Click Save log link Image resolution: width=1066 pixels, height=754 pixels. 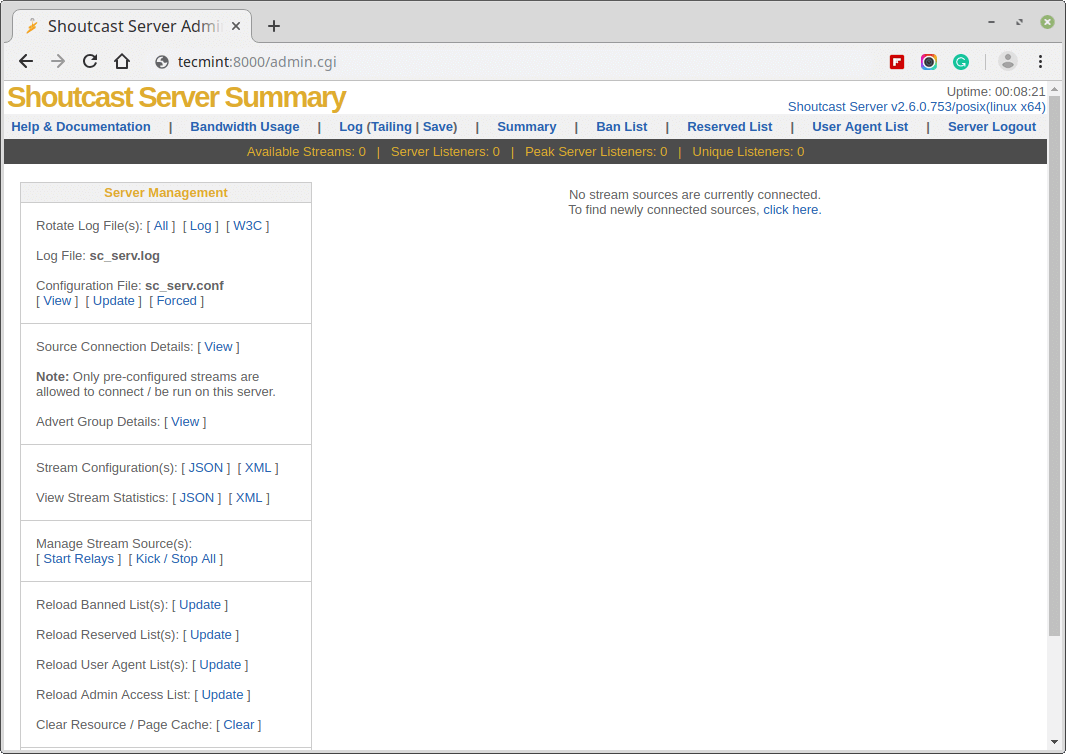[x=438, y=126]
